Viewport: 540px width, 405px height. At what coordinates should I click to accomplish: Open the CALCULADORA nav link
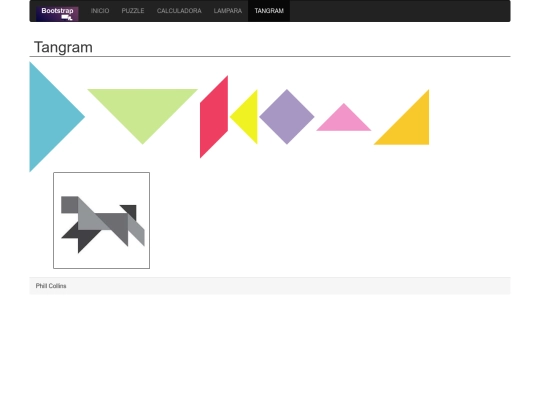tap(179, 11)
